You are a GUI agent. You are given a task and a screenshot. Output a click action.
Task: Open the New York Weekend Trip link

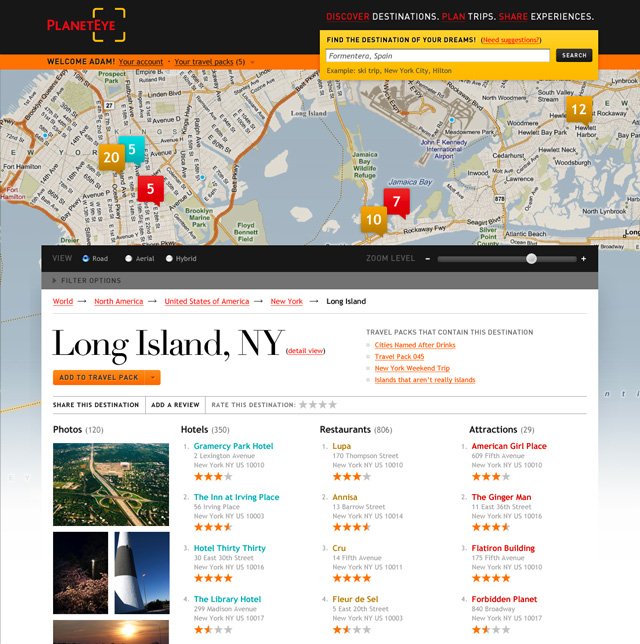(412, 368)
